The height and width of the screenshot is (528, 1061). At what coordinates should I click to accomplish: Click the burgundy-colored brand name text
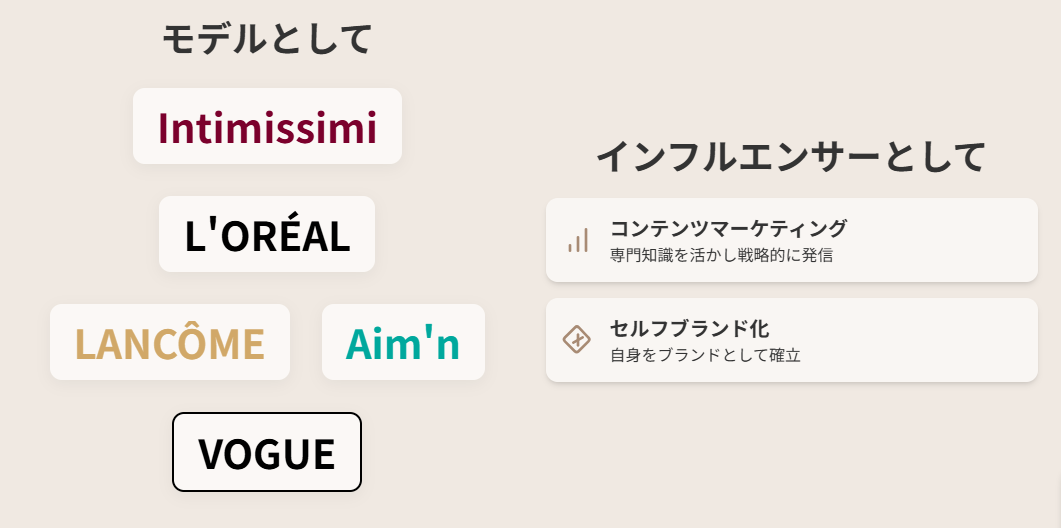point(267,127)
